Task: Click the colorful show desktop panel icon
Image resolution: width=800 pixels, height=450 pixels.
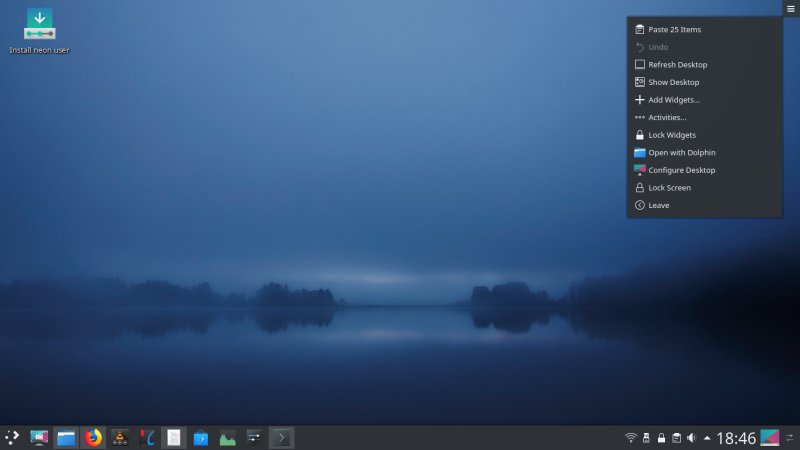Action: point(770,438)
